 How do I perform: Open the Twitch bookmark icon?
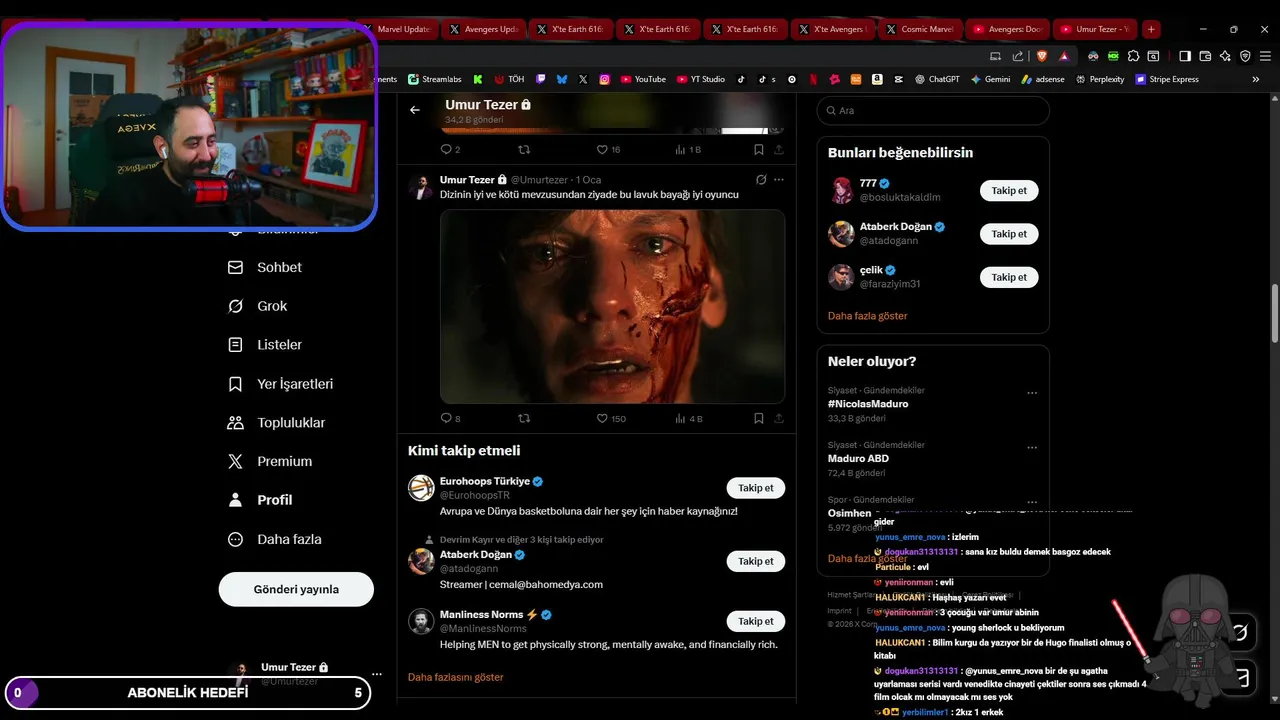[541, 79]
